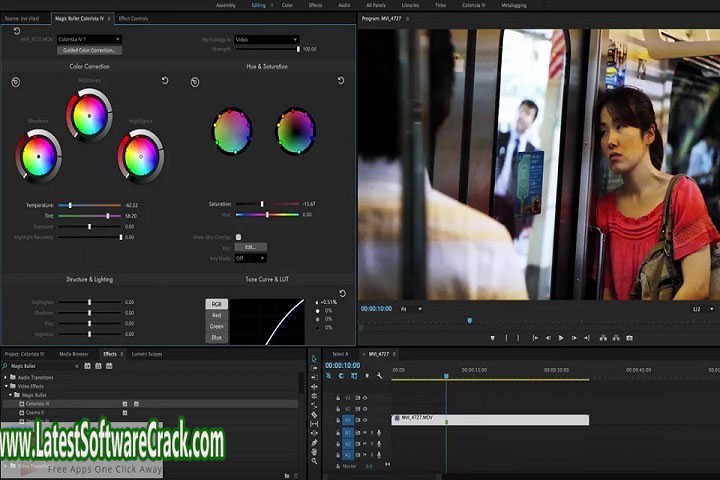Toggle visibility eye for track V2
The image size is (720, 480).
365,409
